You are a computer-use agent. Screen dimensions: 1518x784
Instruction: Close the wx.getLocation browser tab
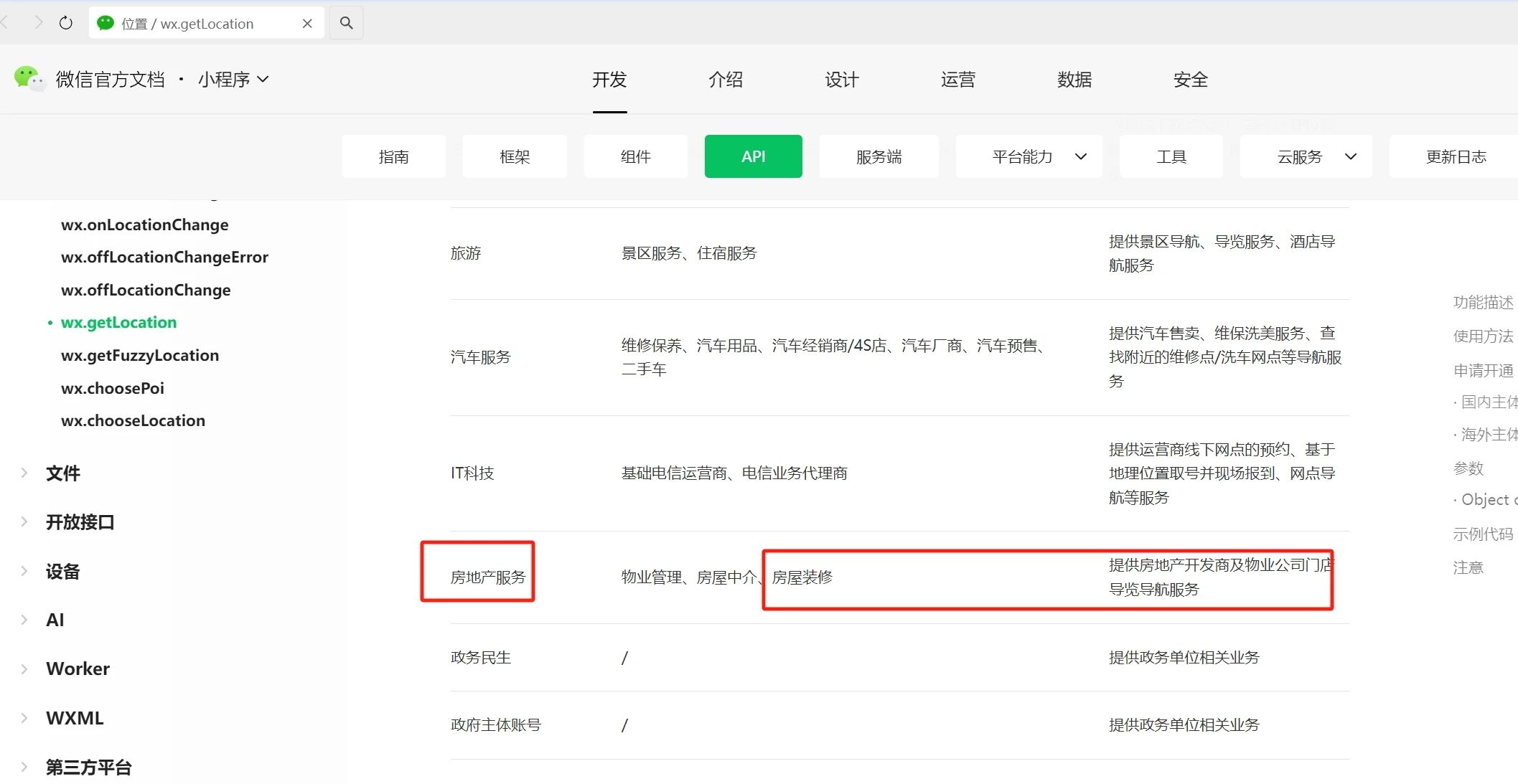[307, 23]
